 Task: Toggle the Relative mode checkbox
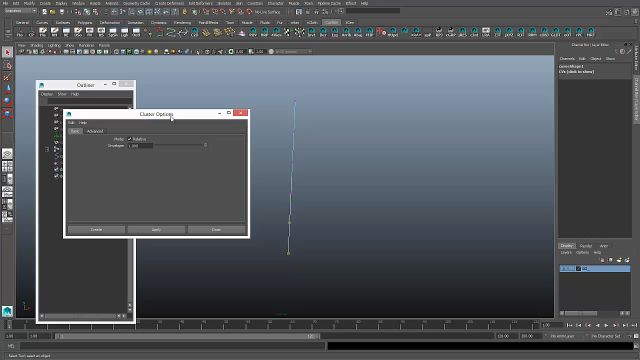pos(130,139)
